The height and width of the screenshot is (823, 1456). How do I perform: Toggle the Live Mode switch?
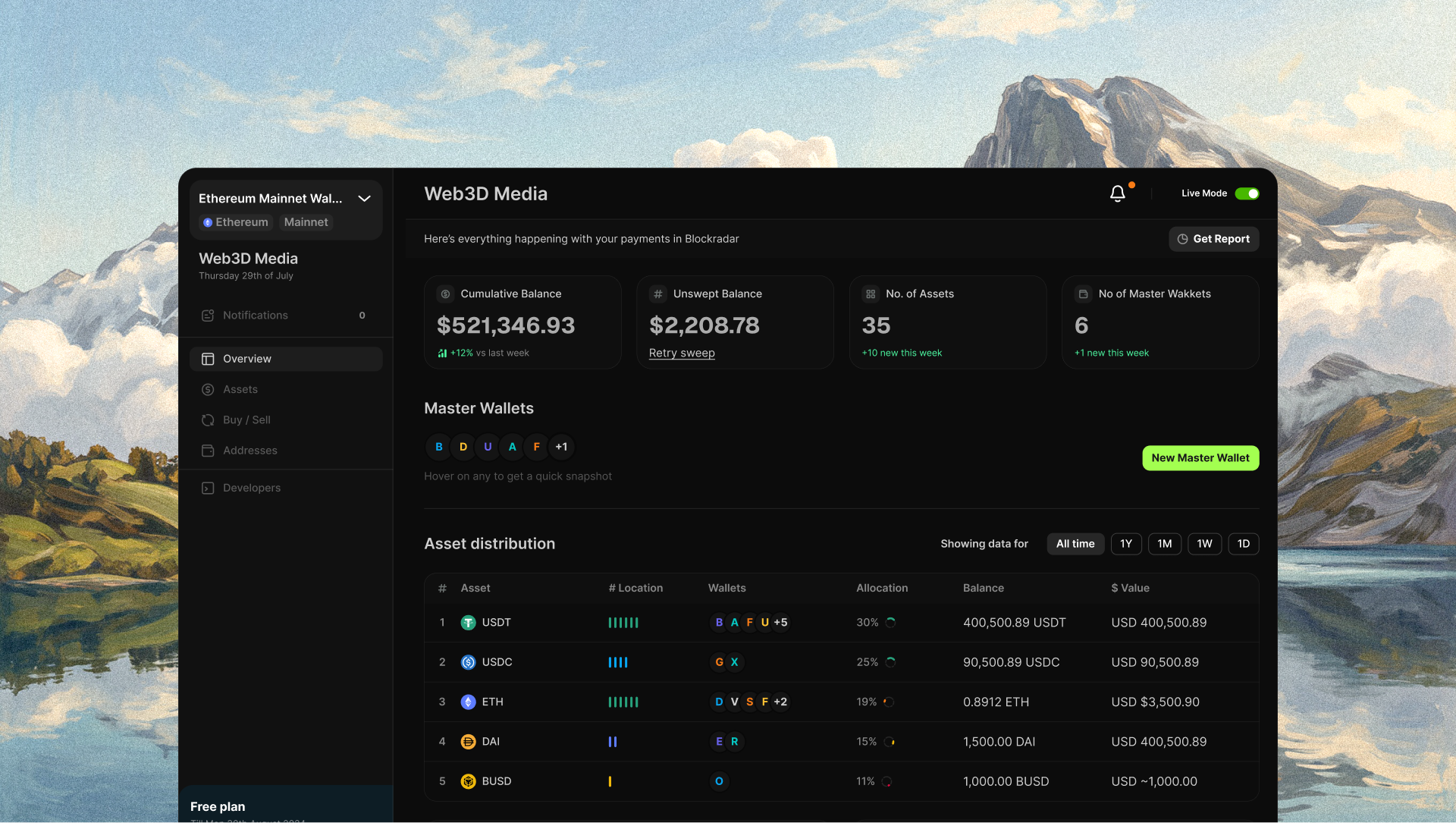1247,193
